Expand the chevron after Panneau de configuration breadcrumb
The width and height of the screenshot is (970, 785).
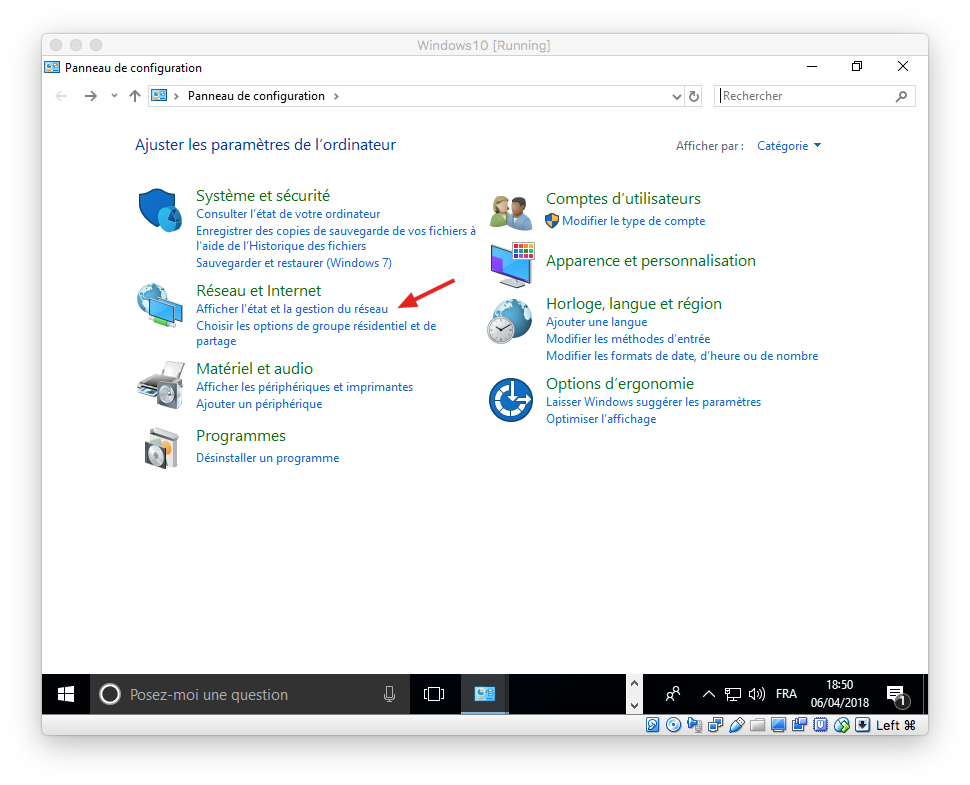point(336,97)
